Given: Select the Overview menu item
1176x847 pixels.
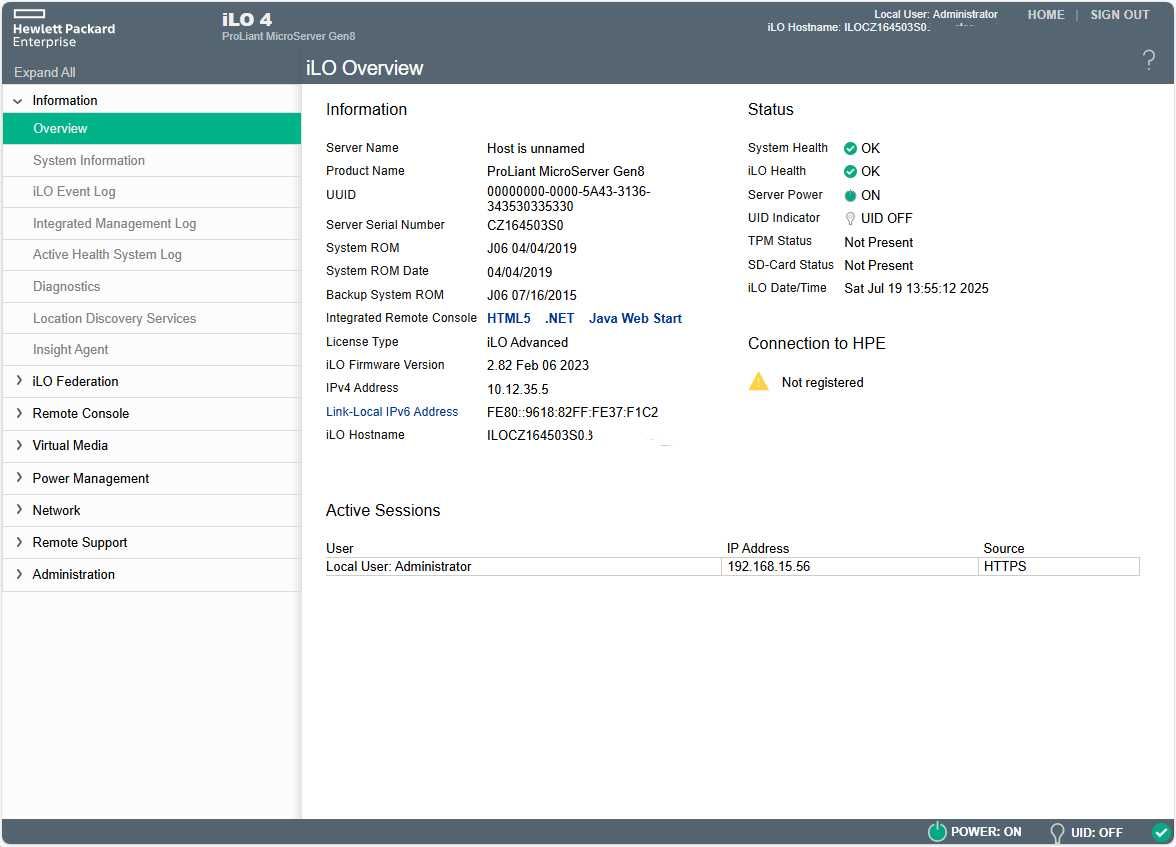Looking at the screenshot, I should coord(152,128).
